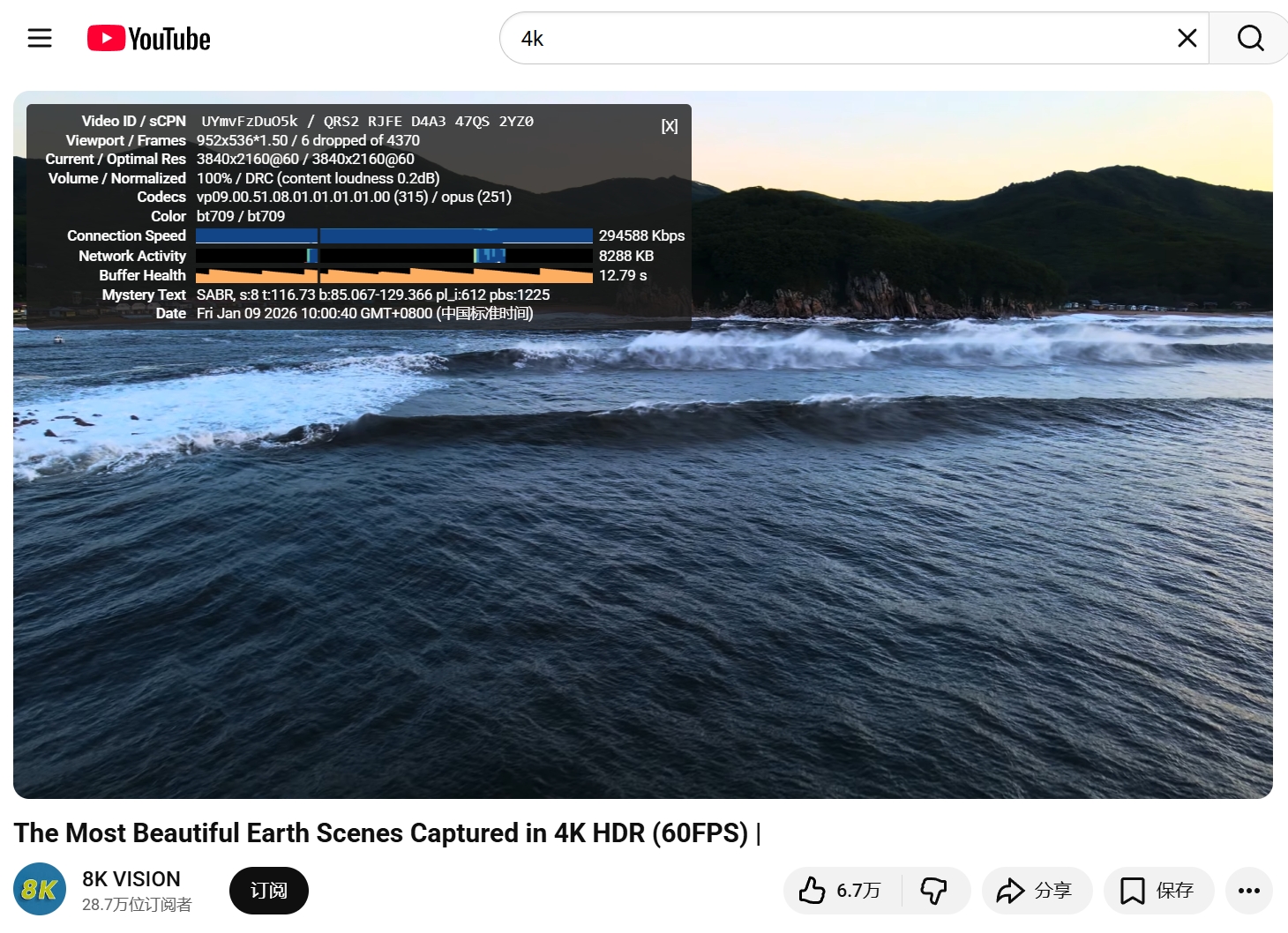Screen dimensions: 1288x933
Task: Go to the 8K VISION channel name link
Action: [x=131, y=879]
